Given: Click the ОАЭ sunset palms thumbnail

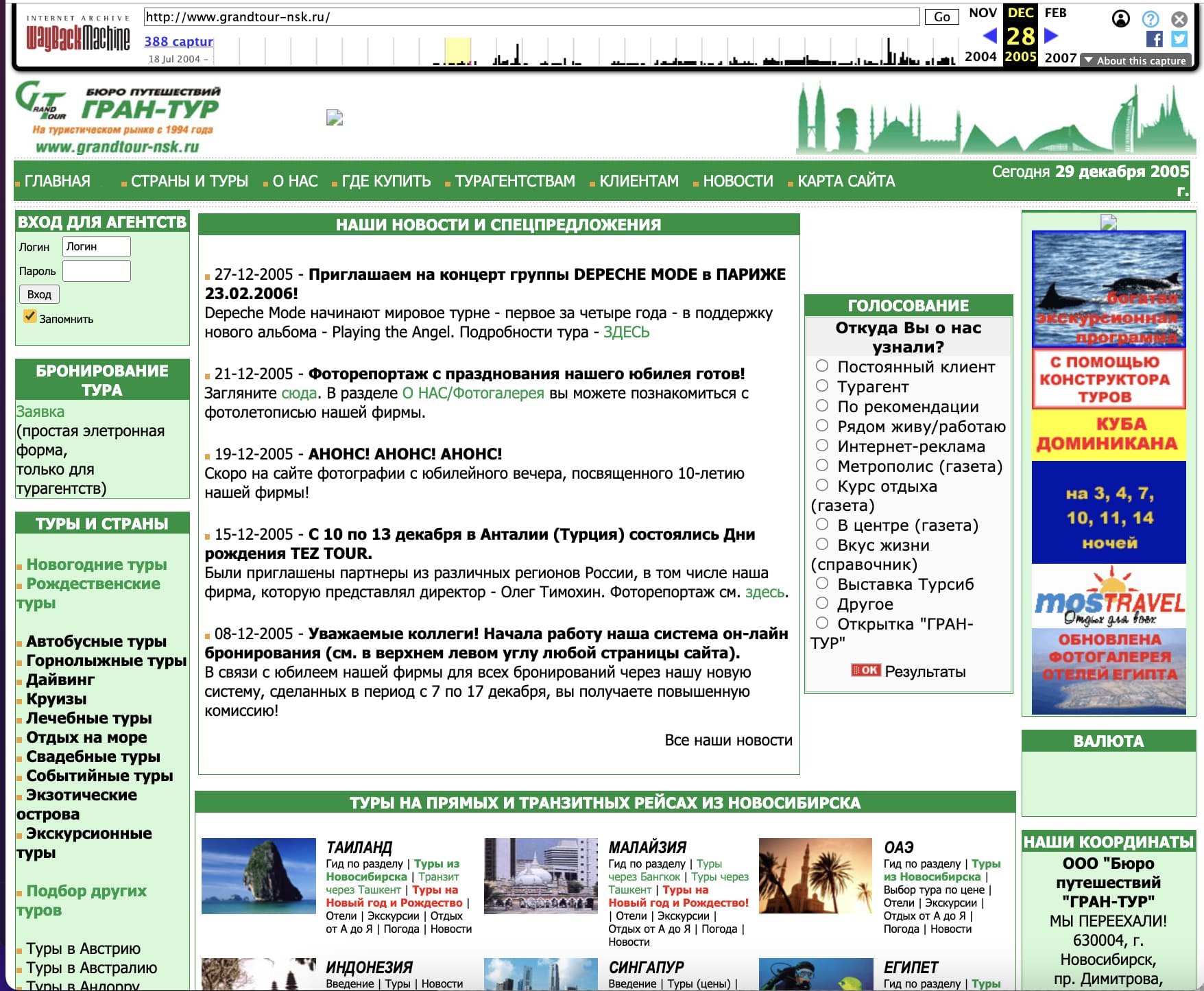Looking at the screenshot, I should point(816,876).
